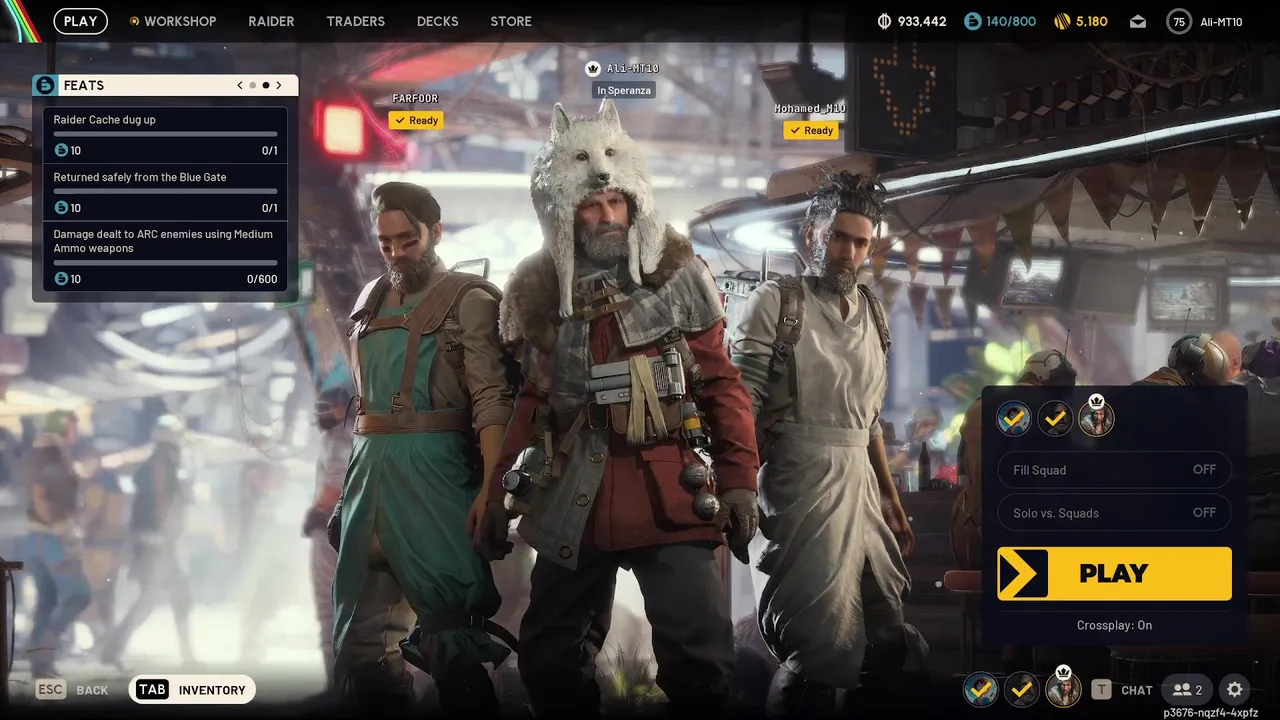Open the STORE tab
The height and width of the screenshot is (720, 1280).
coord(511,21)
